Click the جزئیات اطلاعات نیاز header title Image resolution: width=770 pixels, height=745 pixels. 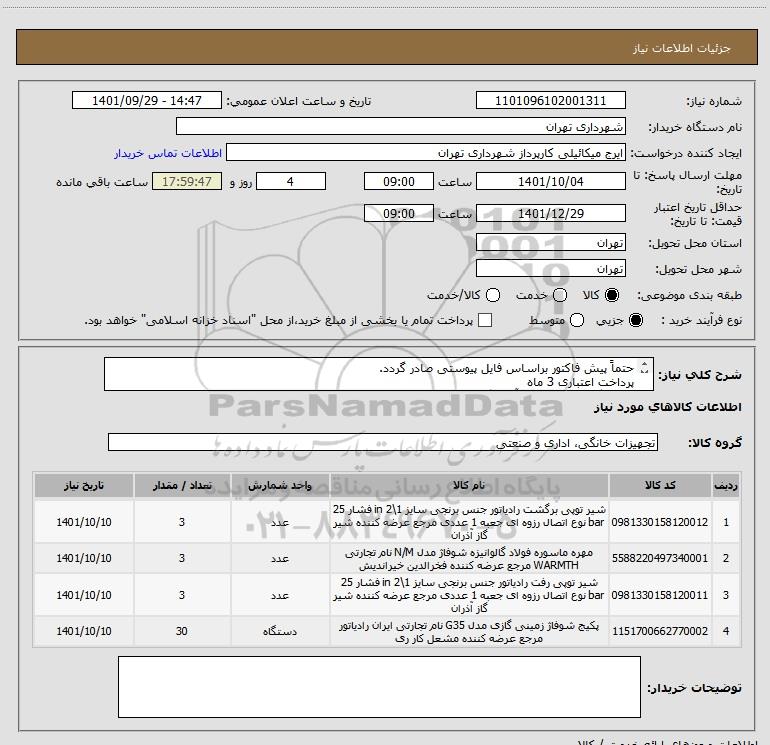pyautogui.click(x=682, y=48)
